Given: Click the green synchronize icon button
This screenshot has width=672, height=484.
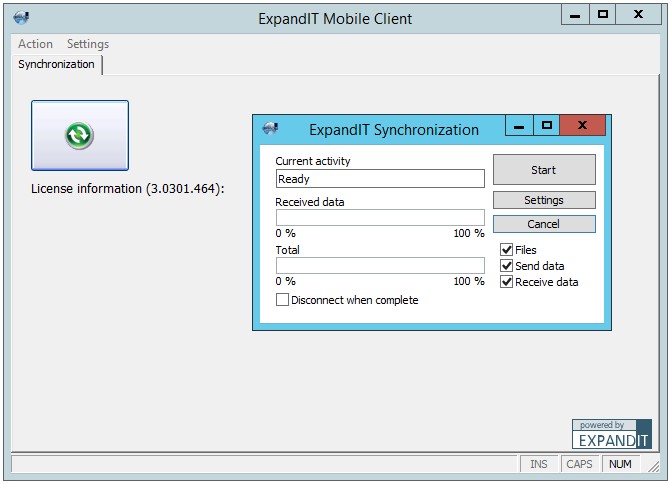Looking at the screenshot, I should 80,135.
